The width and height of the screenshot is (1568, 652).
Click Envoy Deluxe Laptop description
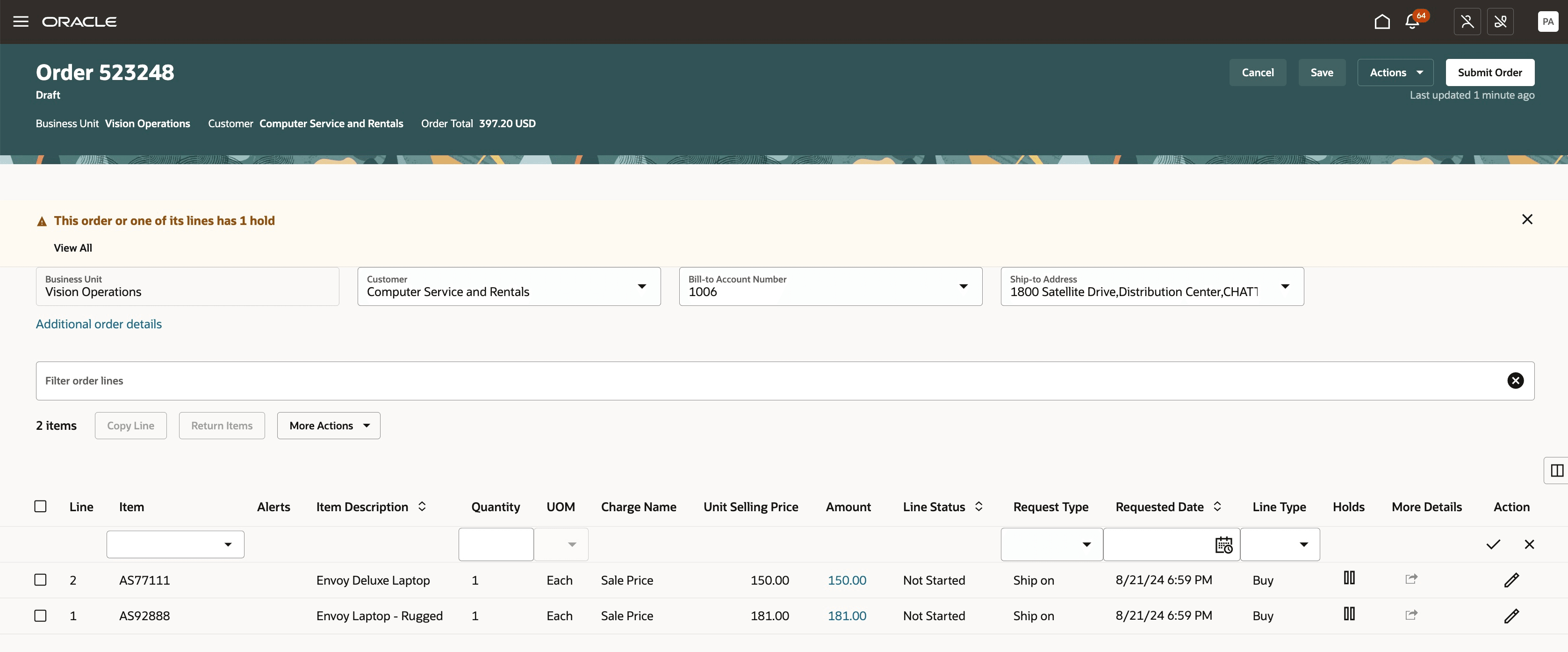pyautogui.click(x=373, y=580)
